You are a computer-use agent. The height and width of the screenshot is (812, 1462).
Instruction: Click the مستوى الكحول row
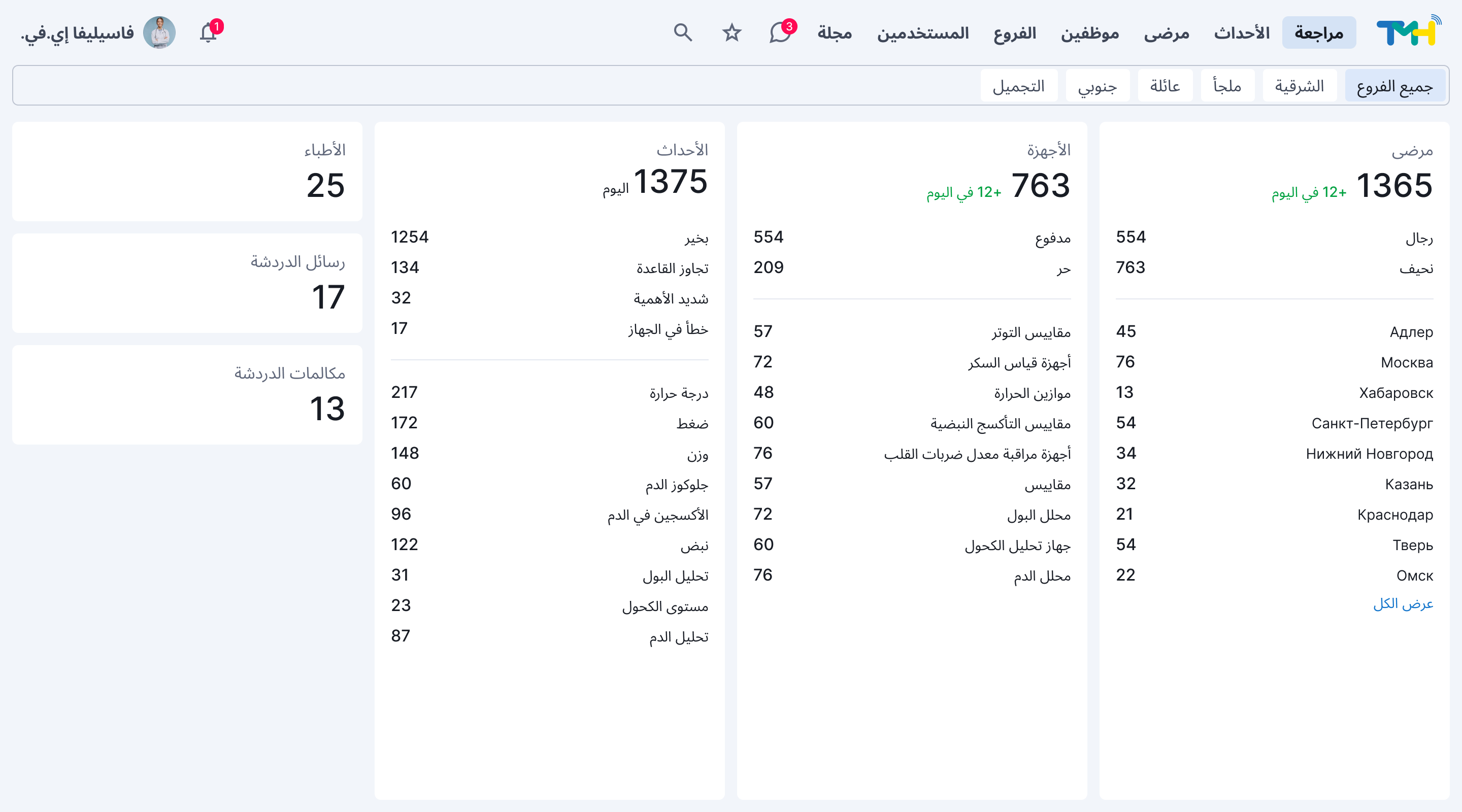549,605
